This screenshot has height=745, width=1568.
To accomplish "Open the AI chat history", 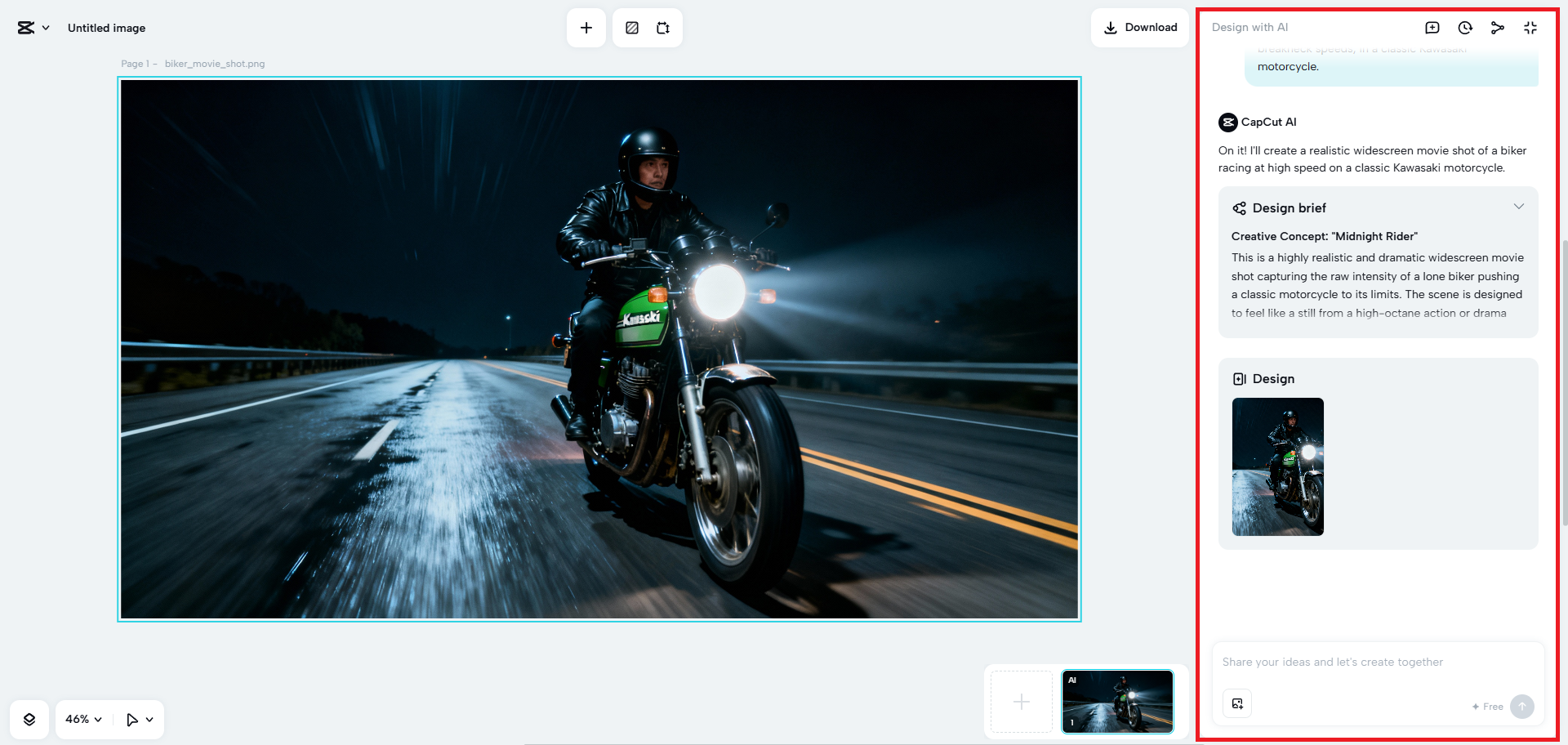I will [x=1465, y=28].
